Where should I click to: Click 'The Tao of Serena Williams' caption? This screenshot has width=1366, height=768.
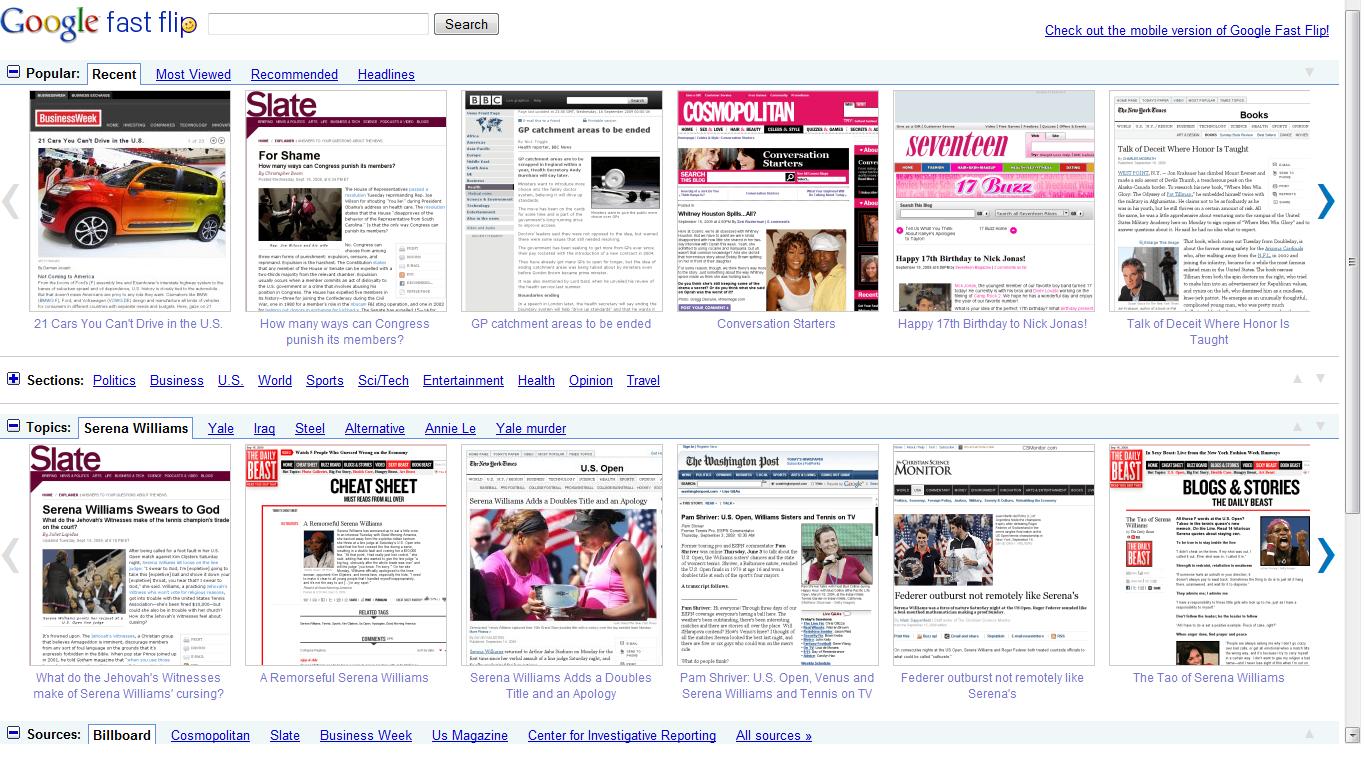click(x=1208, y=678)
